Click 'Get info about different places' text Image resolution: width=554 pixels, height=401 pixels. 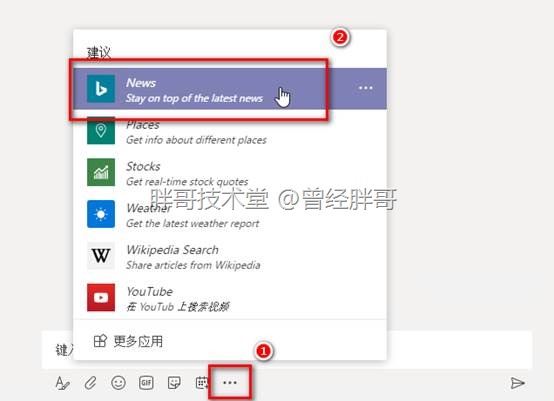[196, 140]
